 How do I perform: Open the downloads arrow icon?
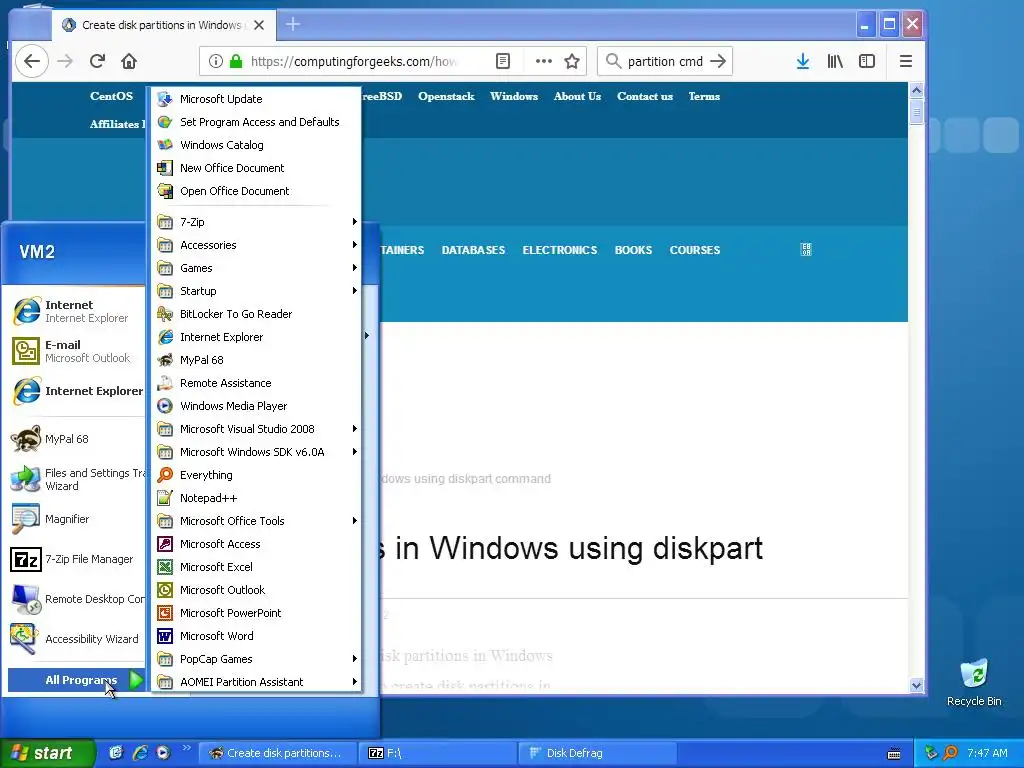pos(803,61)
